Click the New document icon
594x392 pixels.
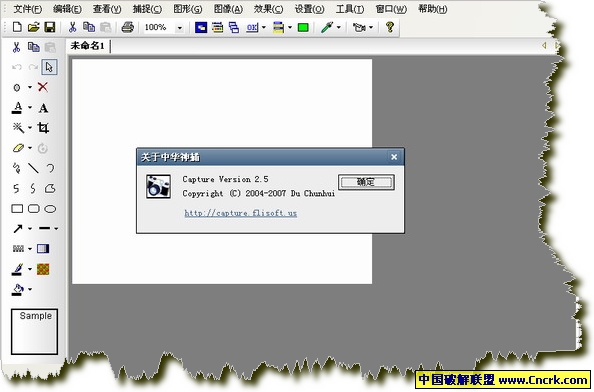point(17,27)
